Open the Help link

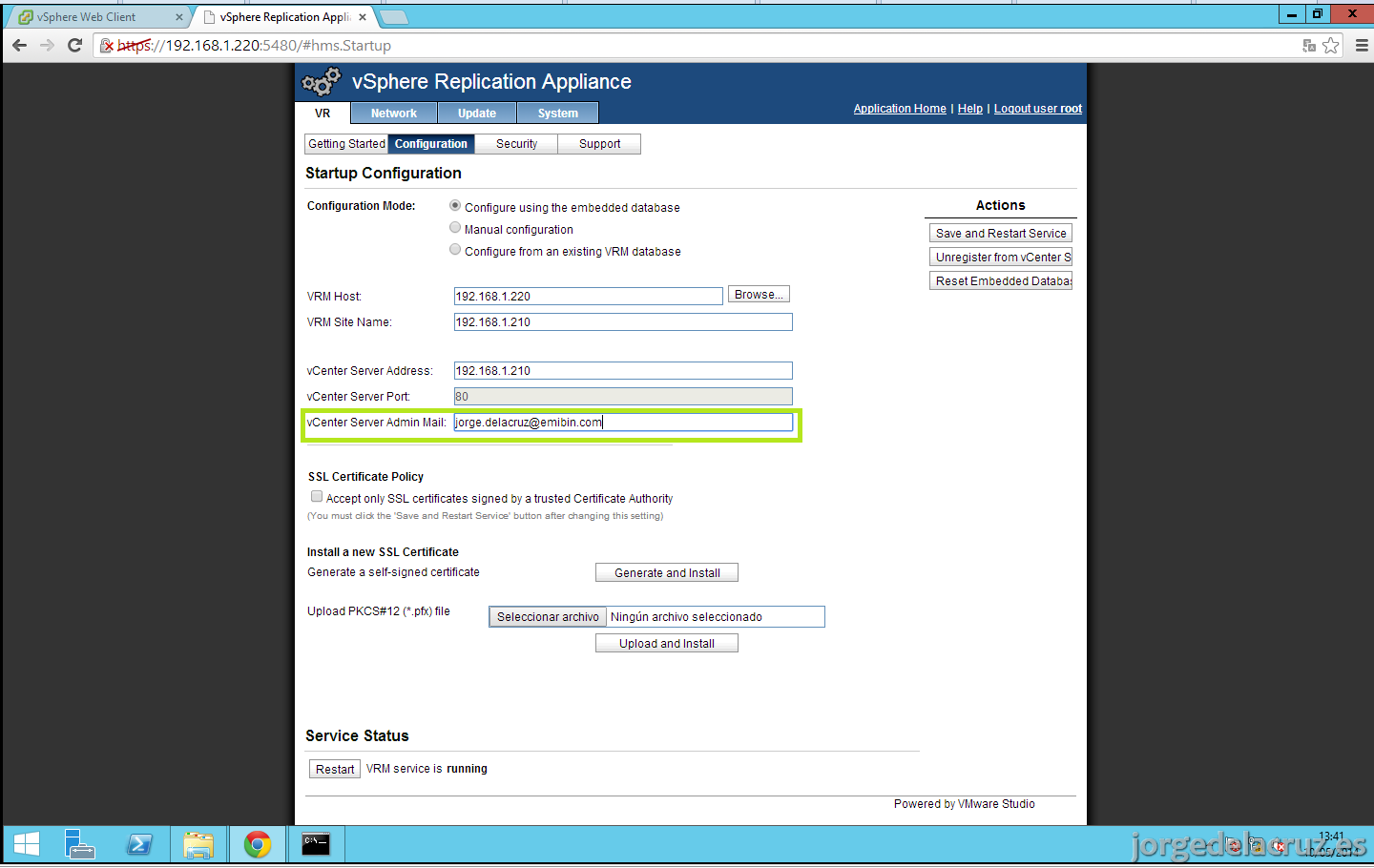pyautogui.click(x=970, y=109)
